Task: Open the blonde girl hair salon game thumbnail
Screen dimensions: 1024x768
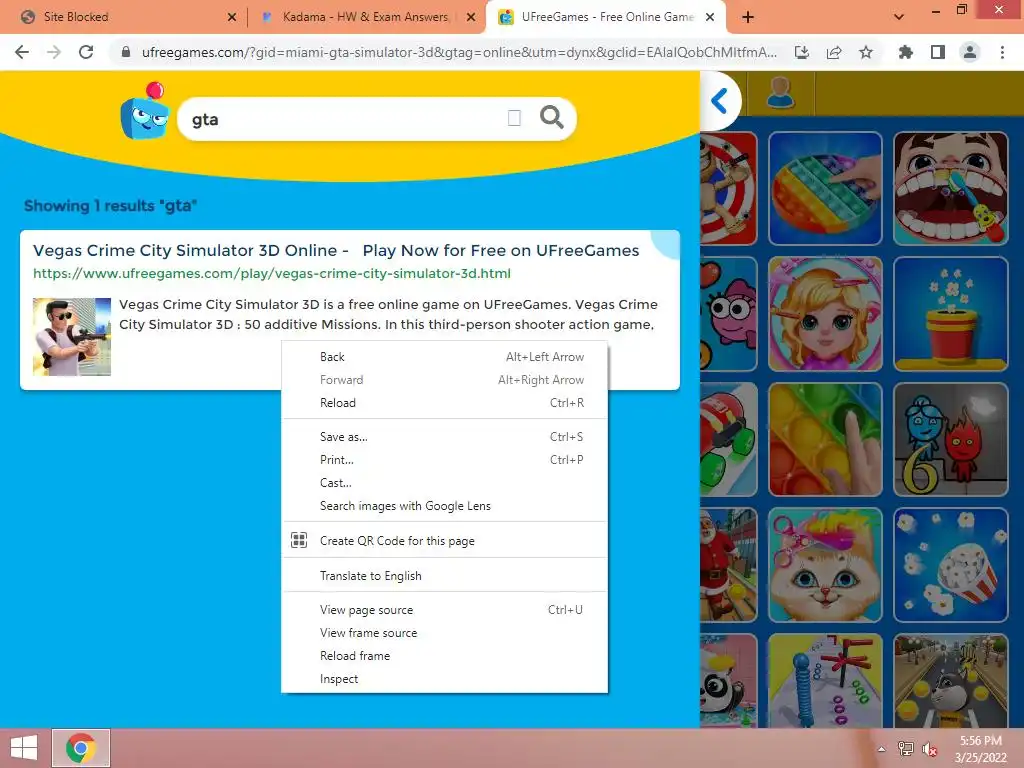Action: pyautogui.click(x=825, y=313)
